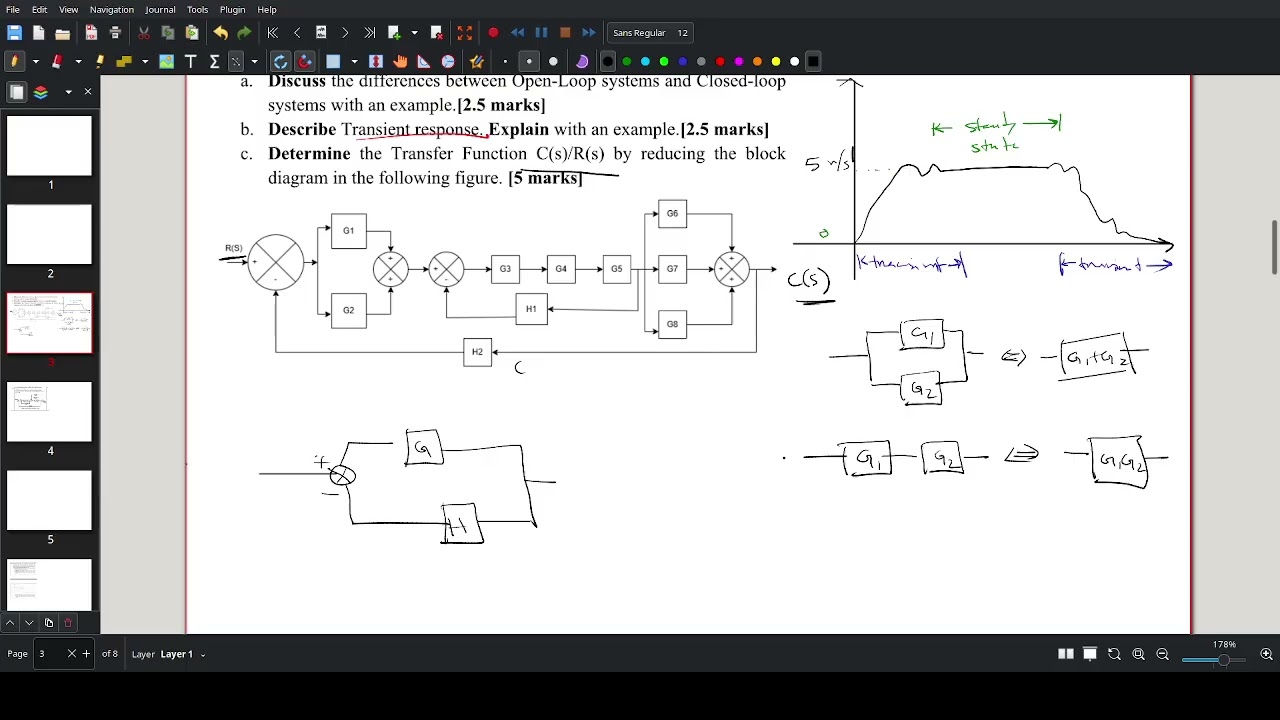
Task: Toggle the set-square ruler tool
Action: pos(424,61)
